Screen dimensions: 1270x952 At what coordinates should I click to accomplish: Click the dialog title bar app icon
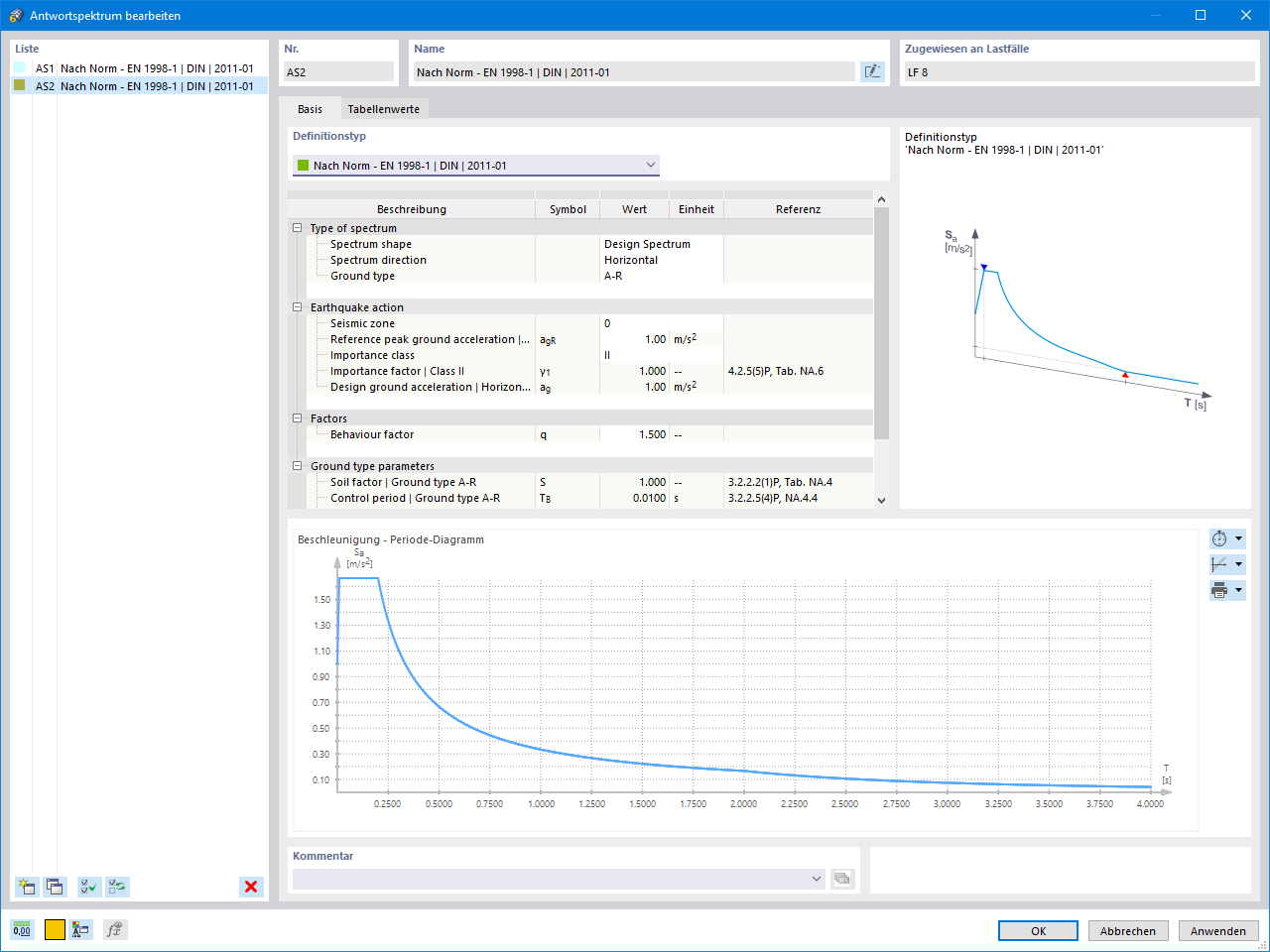[16, 15]
